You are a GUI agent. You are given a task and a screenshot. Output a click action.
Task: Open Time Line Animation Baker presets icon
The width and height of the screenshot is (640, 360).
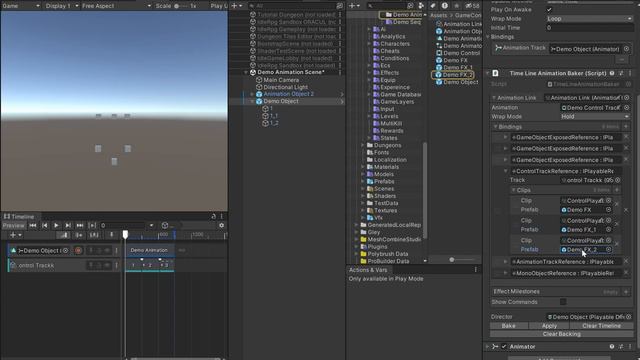pos(621,73)
